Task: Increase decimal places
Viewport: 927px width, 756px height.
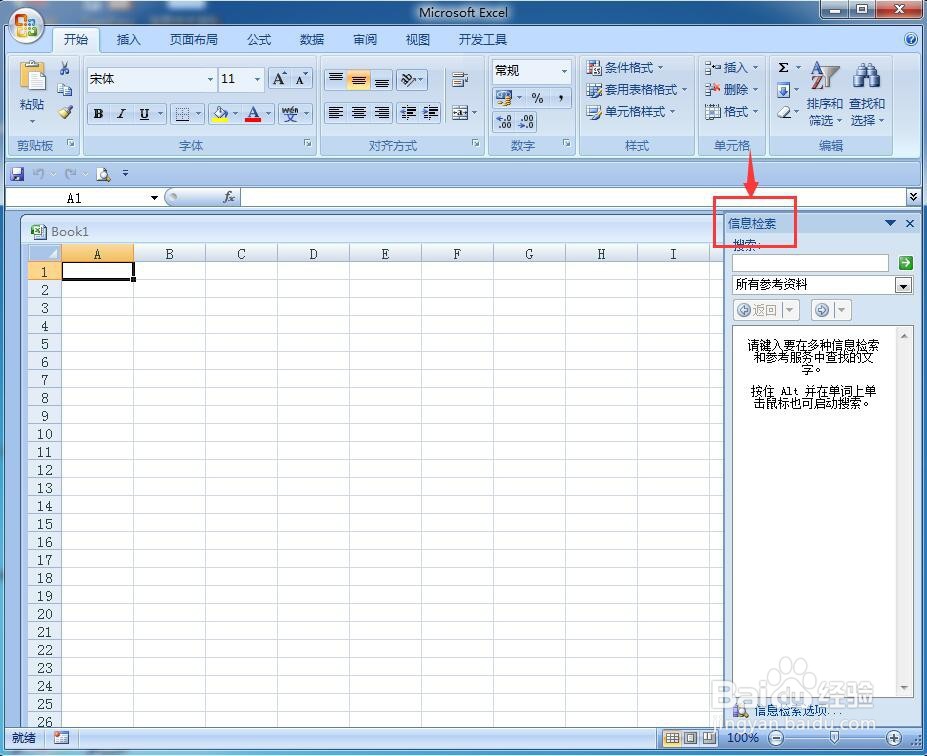Action: click(504, 122)
